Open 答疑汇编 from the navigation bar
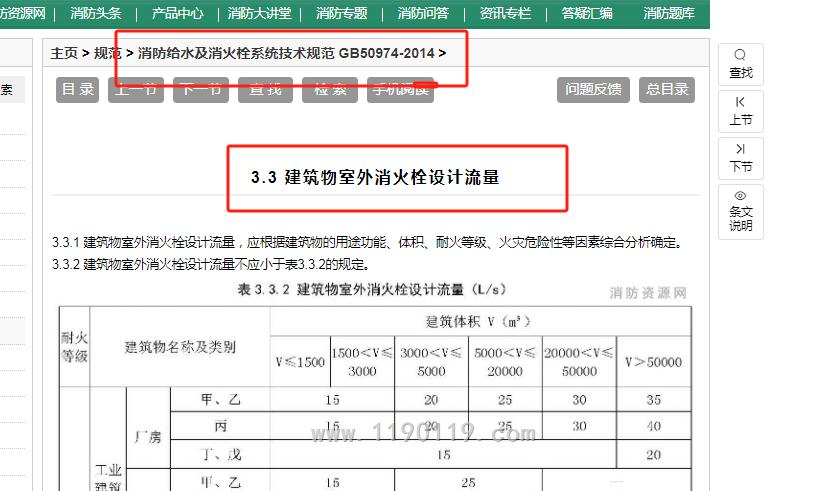Screen dimensions: 830x491 pos(587,14)
